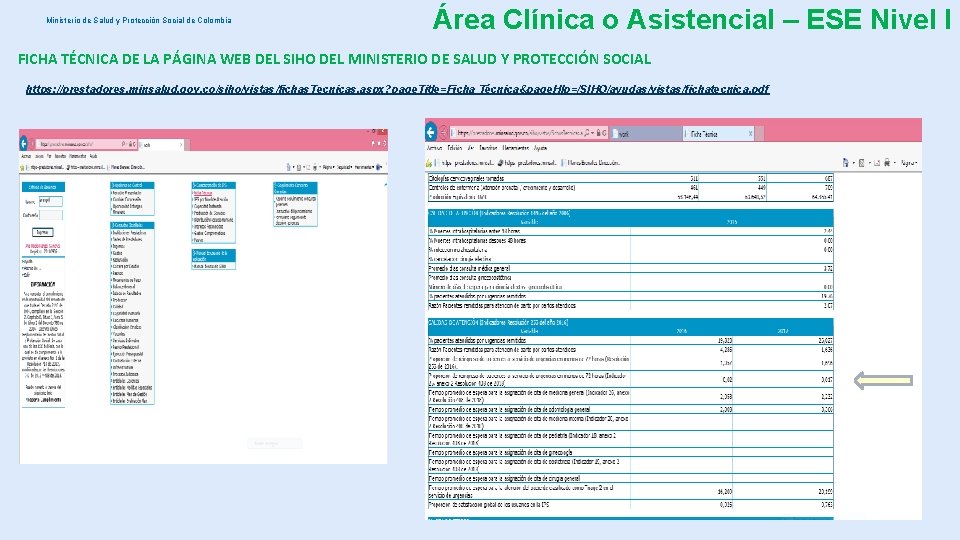The width and height of the screenshot is (960, 540).
Task: Open the Seguridad dropdown in the left browser
Action: [345, 167]
